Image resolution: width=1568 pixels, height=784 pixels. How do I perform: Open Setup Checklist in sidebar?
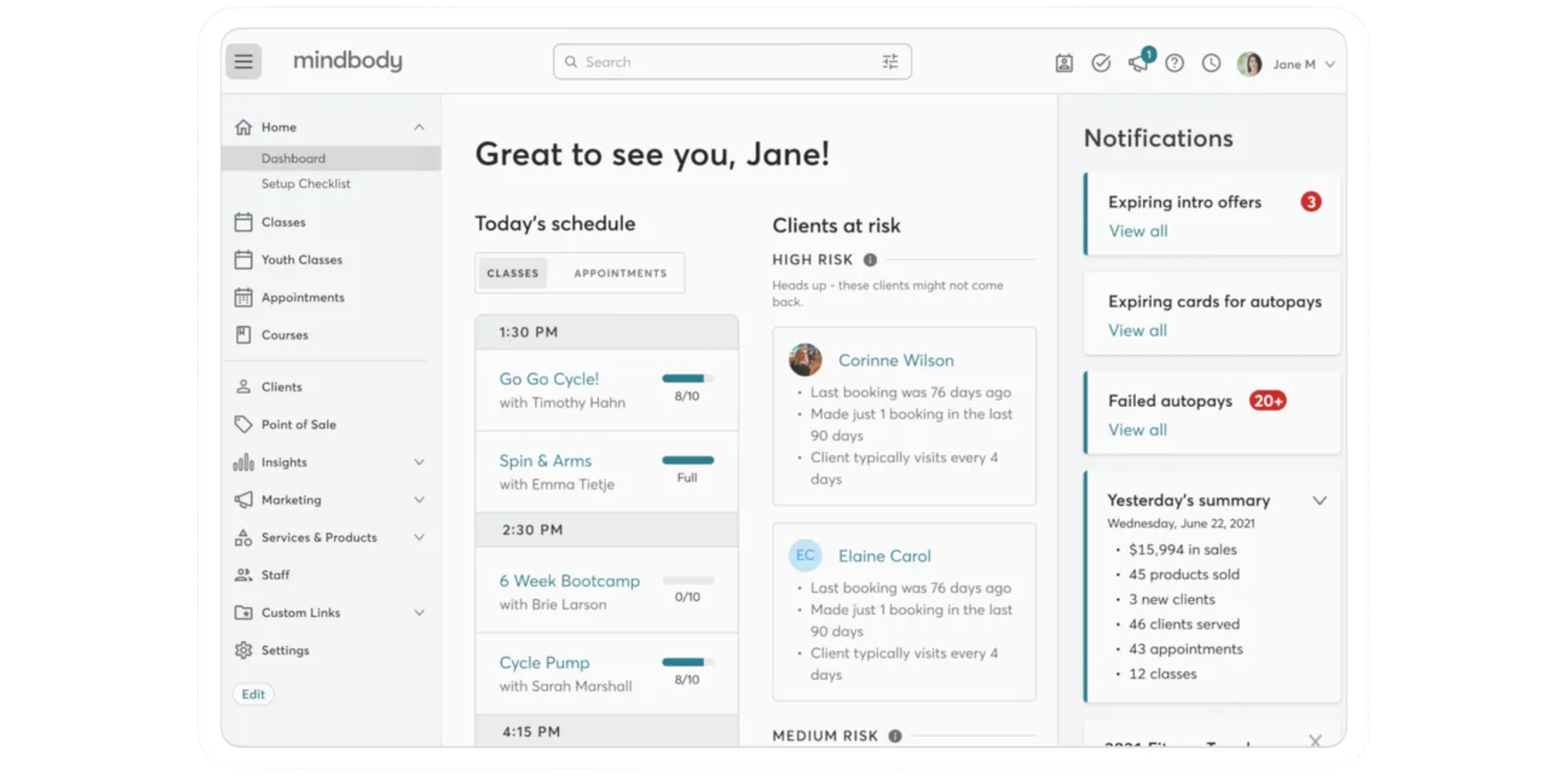click(x=306, y=183)
